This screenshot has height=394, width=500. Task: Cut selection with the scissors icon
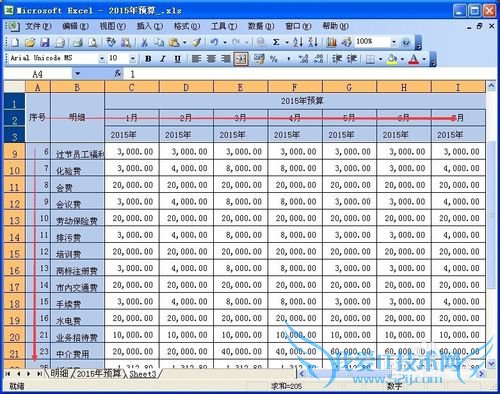(144, 42)
